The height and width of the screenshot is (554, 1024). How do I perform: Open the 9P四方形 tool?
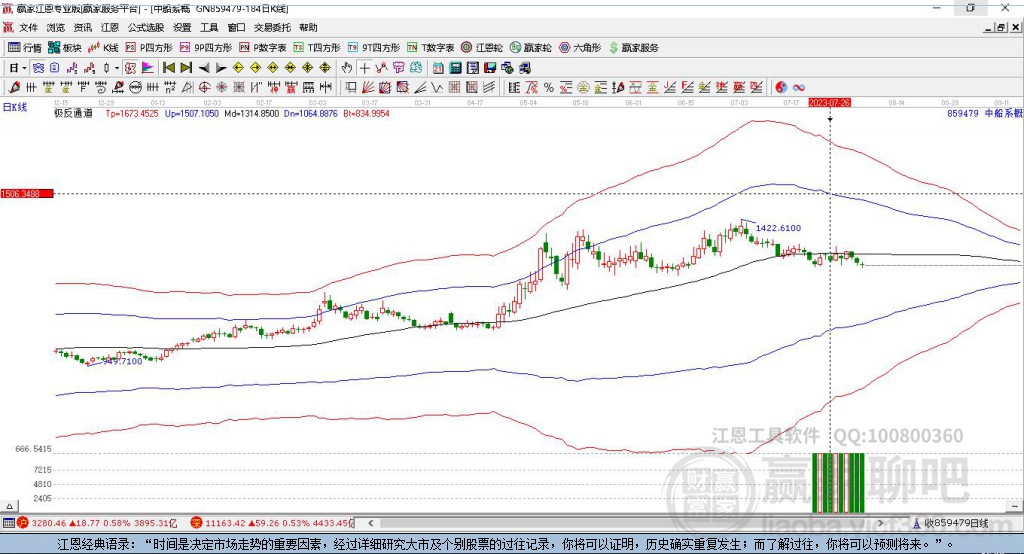206,48
